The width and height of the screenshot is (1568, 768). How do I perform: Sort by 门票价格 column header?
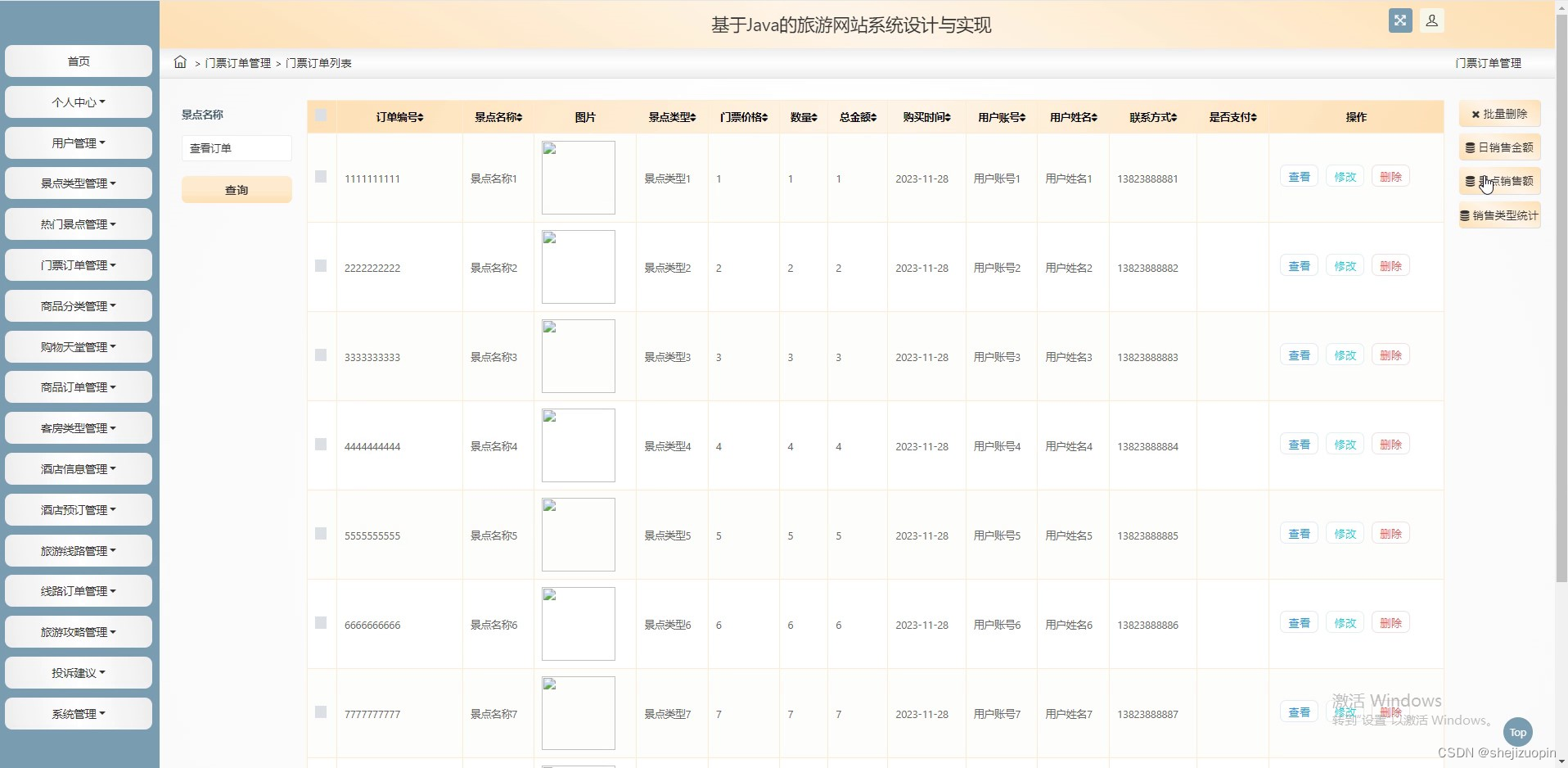pyautogui.click(x=744, y=117)
